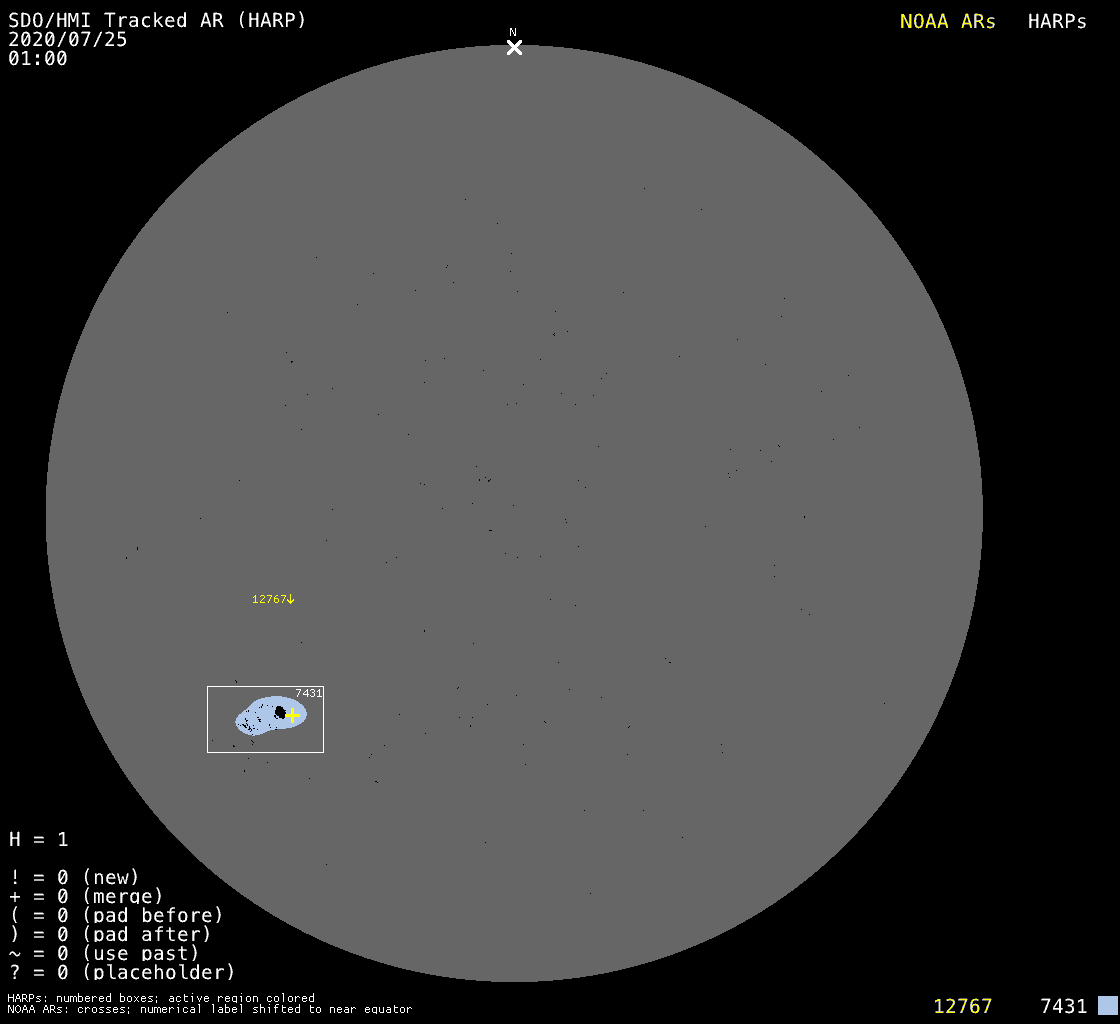The width and height of the screenshot is (1120, 1024).
Task: Click the yellow 12767 number in the bottom legend
Action: 962,1006
